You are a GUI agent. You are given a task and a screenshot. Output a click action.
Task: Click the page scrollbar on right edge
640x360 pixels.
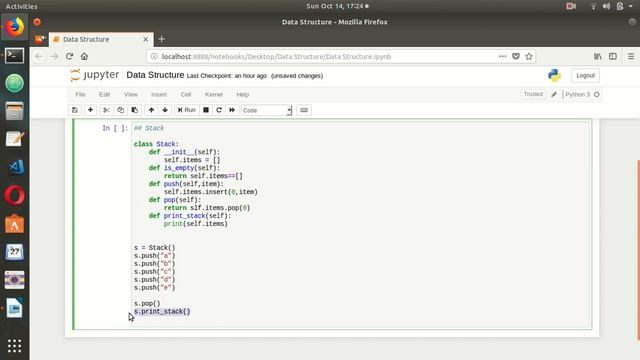click(x=638, y=250)
